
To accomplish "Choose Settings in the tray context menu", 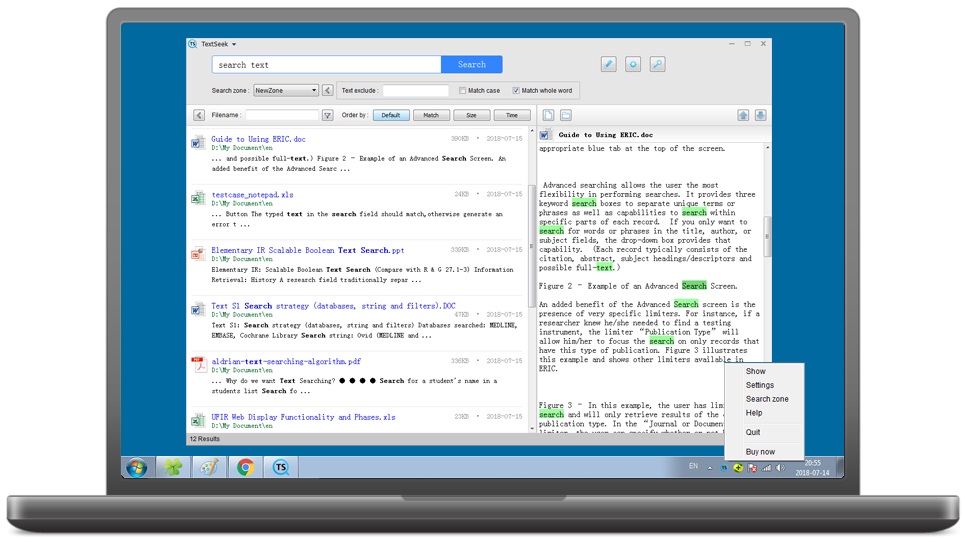I will [x=759, y=385].
